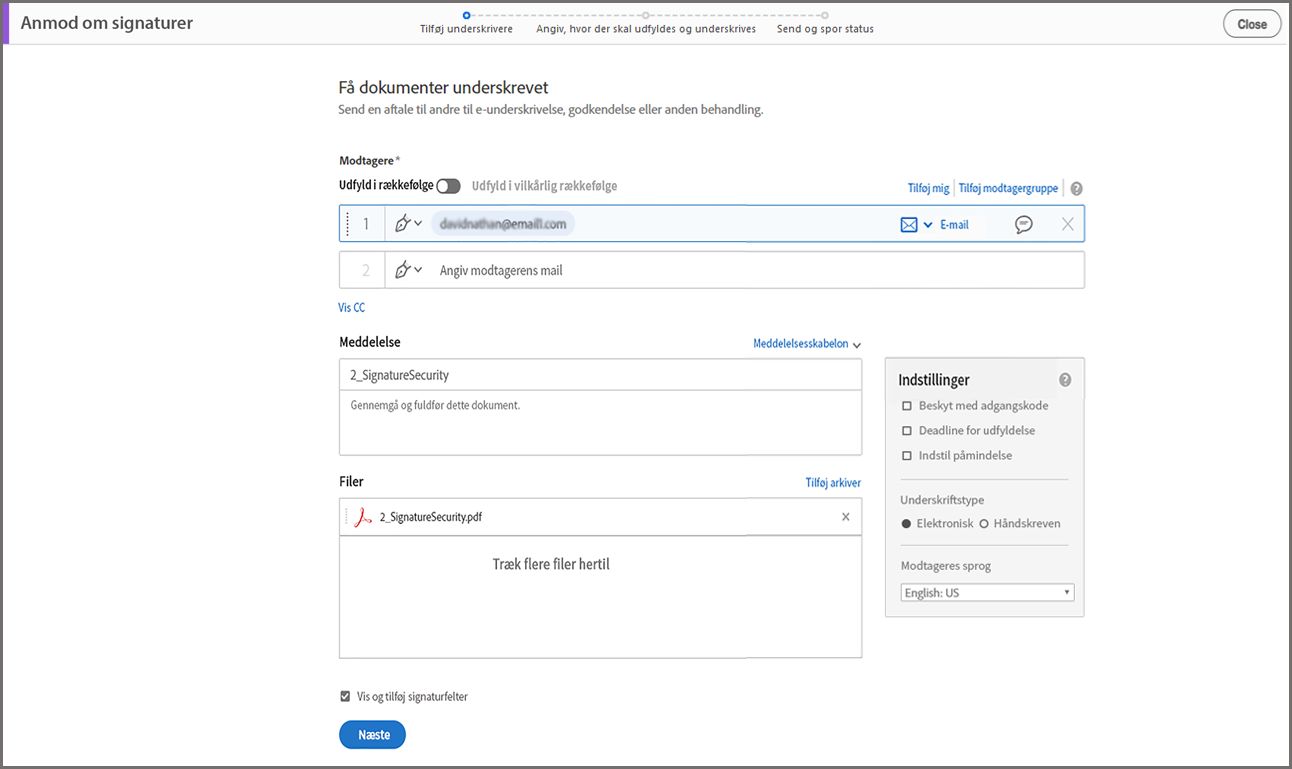Image resolution: width=1292 pixels, height=769 pixels.
Task: Click the help icon next to Tilføj modtagergruppe
Action: coord(1076,188)
